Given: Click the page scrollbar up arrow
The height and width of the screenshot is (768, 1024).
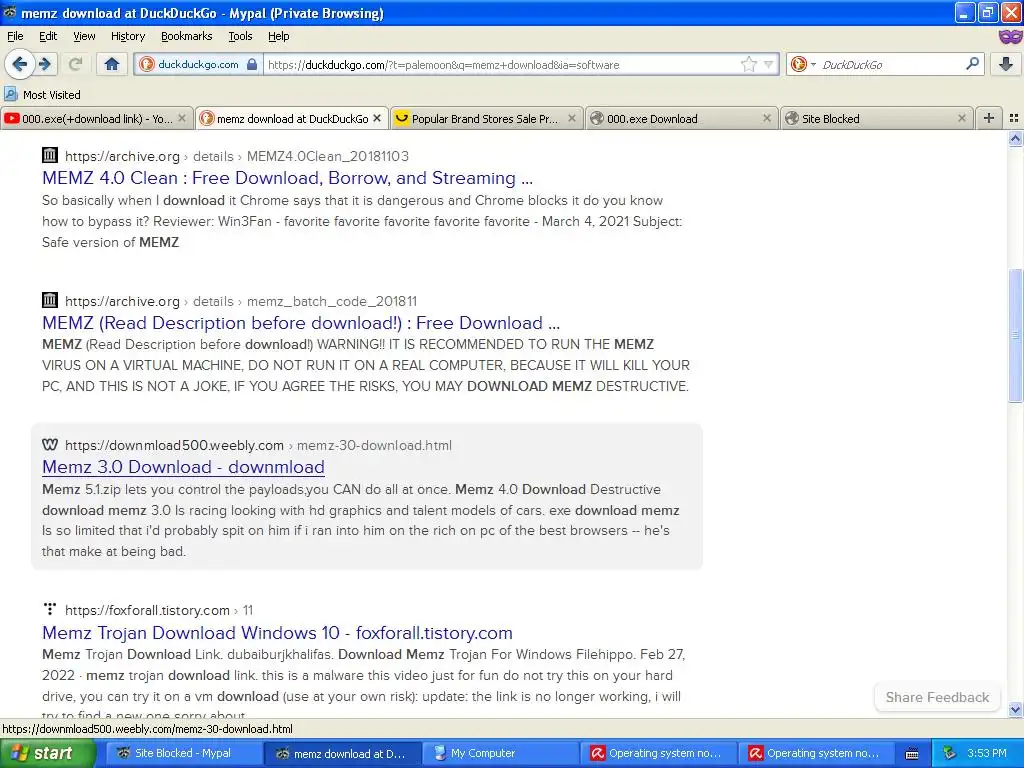Looking at the screenshot, I should [1015, 138].
